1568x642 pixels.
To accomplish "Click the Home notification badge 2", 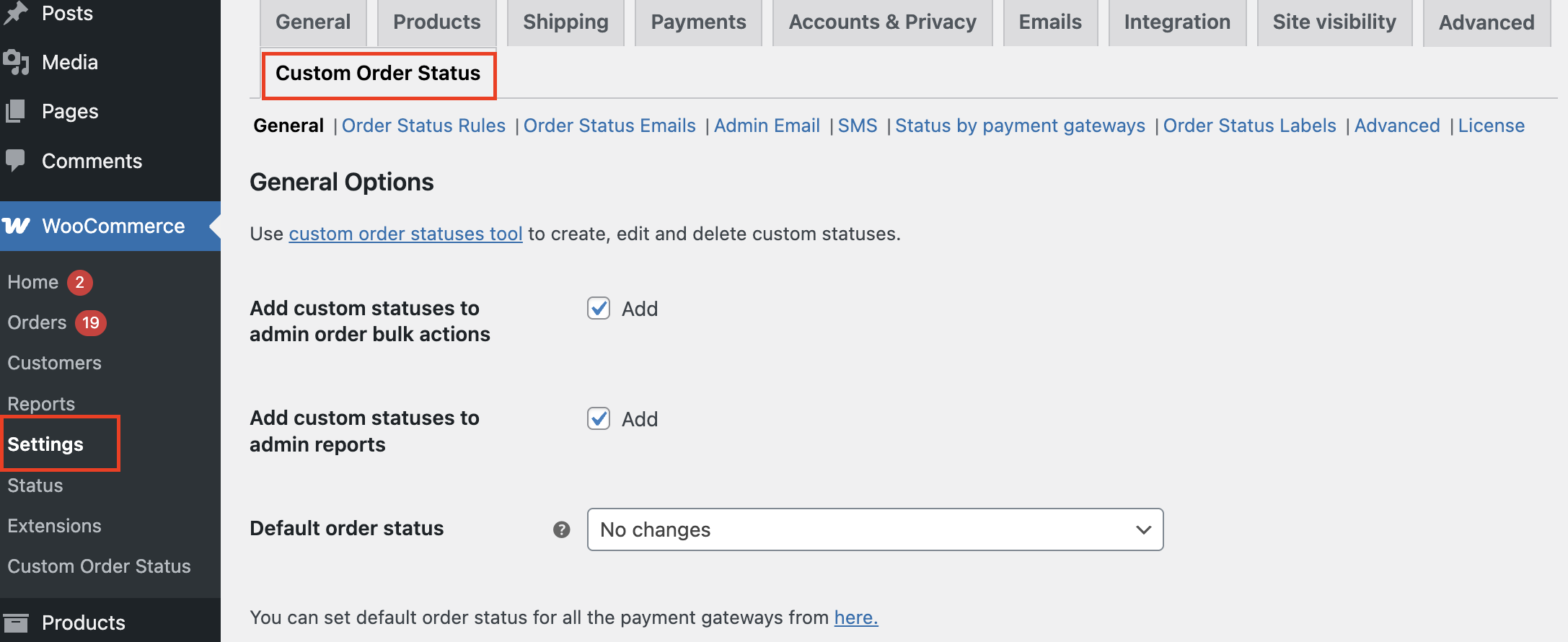I will click(x=80, y=282).
